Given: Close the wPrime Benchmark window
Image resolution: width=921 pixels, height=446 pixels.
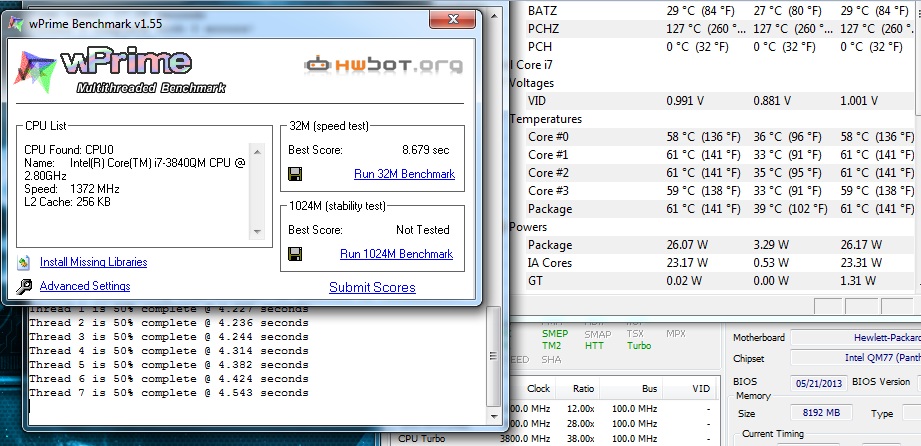Looking at the screenshot, I should 452,19.
